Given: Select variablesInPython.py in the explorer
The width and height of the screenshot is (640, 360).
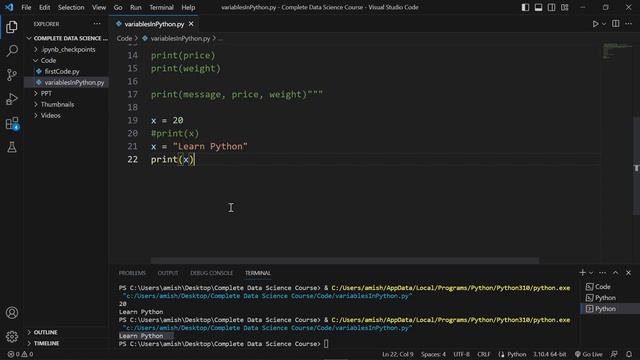Looking at the screenshot, I should (67, 82).
